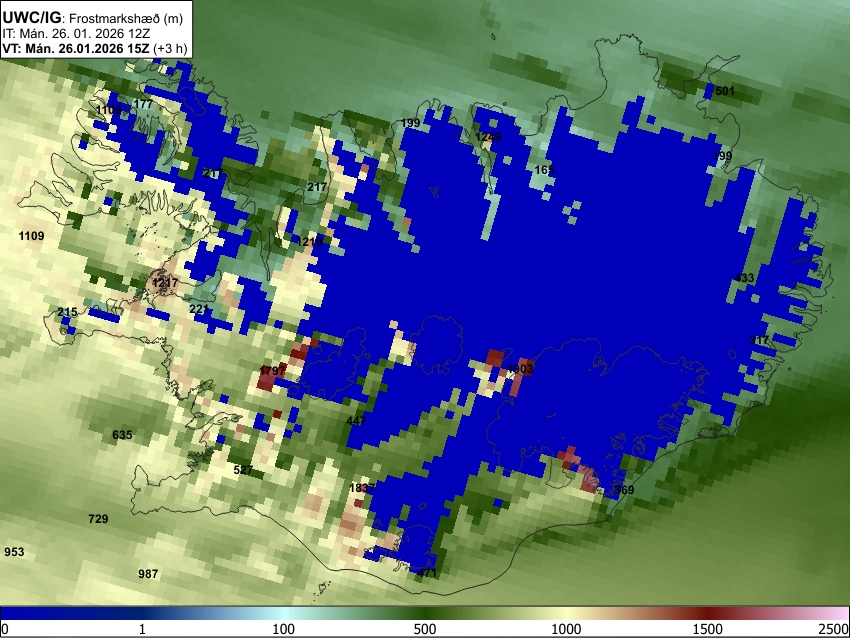Click the map value label 165
Viewport: 850px width, 638px height.
click(x=544, y=170)
